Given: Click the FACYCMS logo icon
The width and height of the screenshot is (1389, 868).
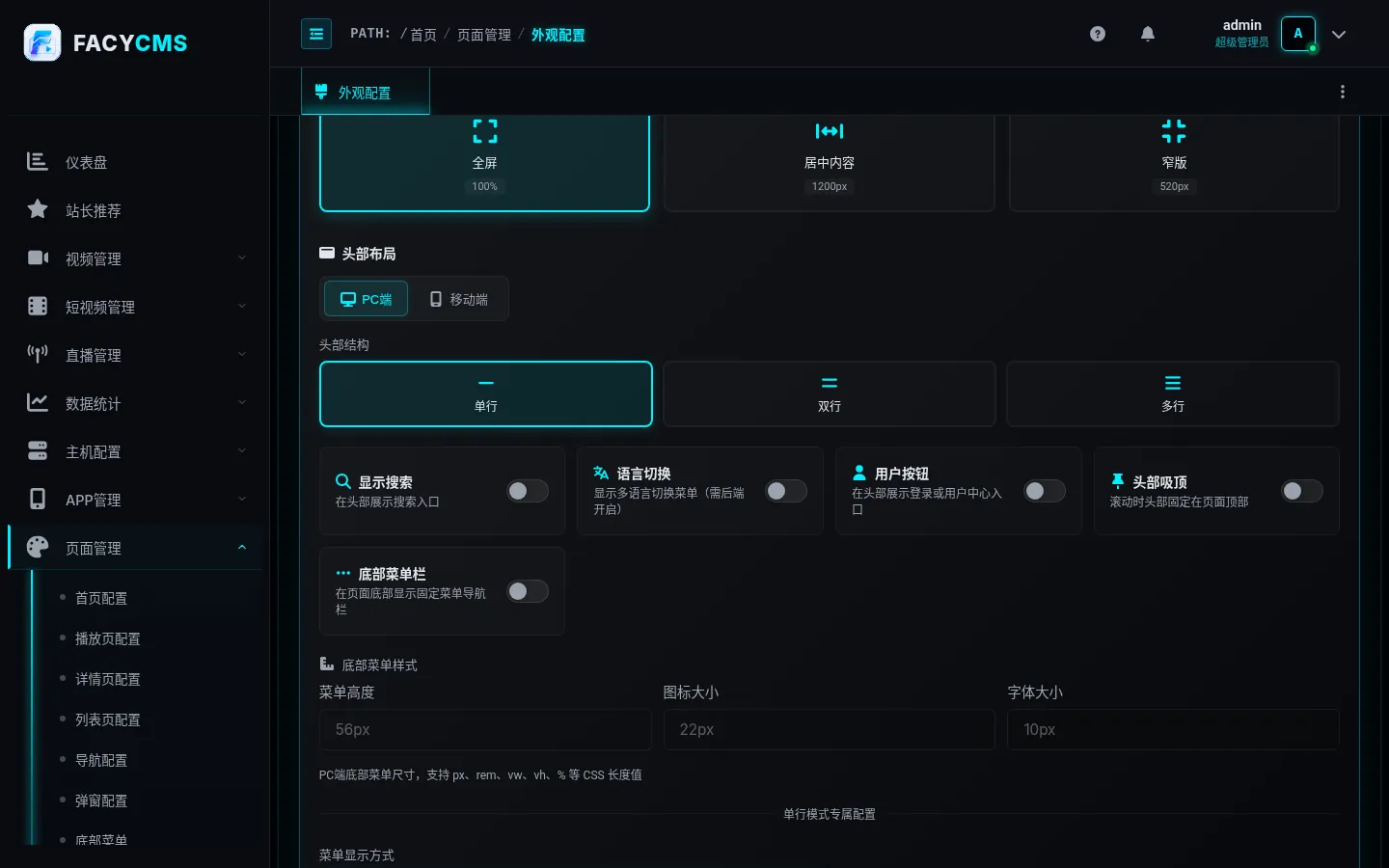Looking at the screenshot, I should [x=42, y=42].
